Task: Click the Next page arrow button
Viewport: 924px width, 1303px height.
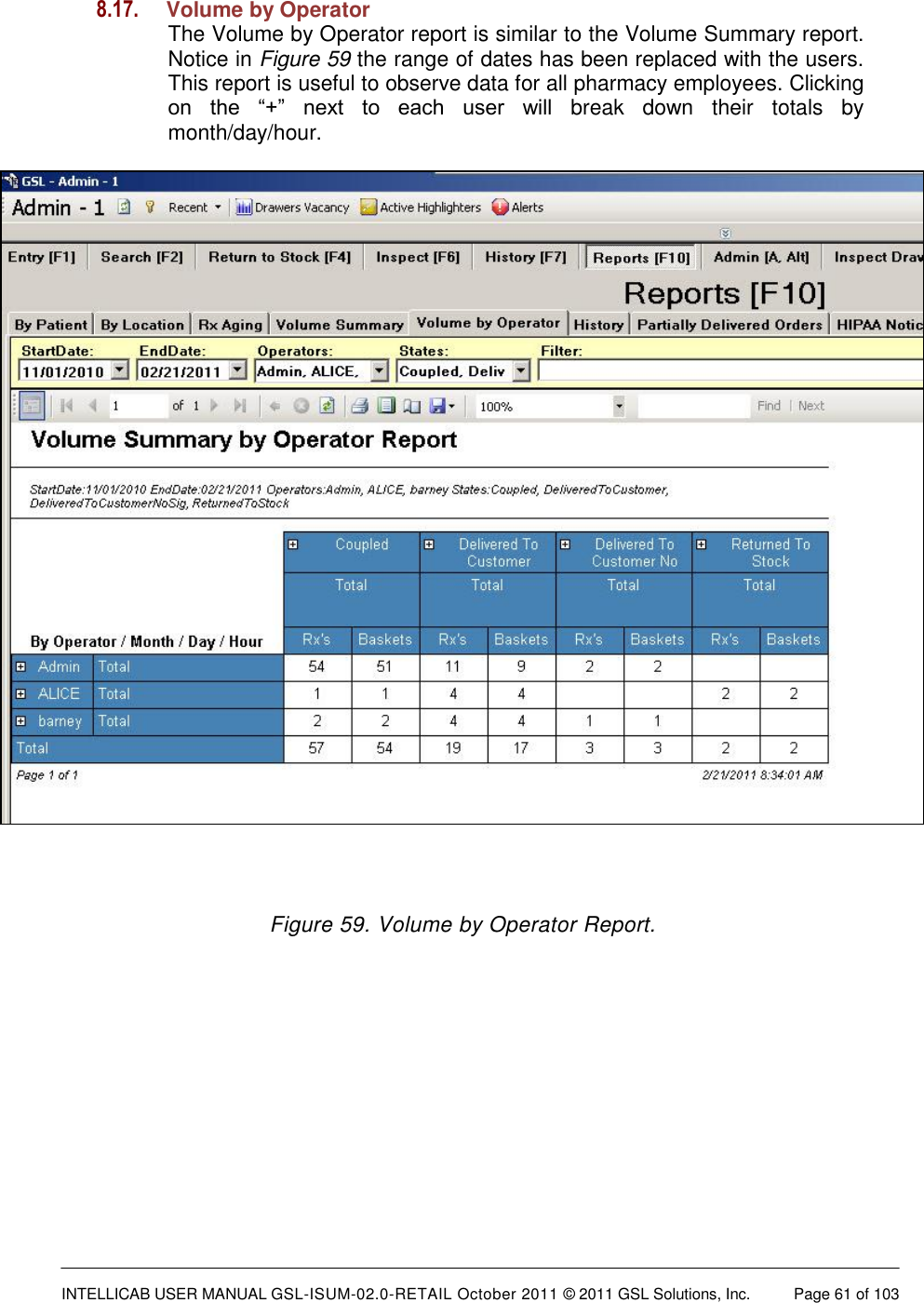Action: point(215,405)
